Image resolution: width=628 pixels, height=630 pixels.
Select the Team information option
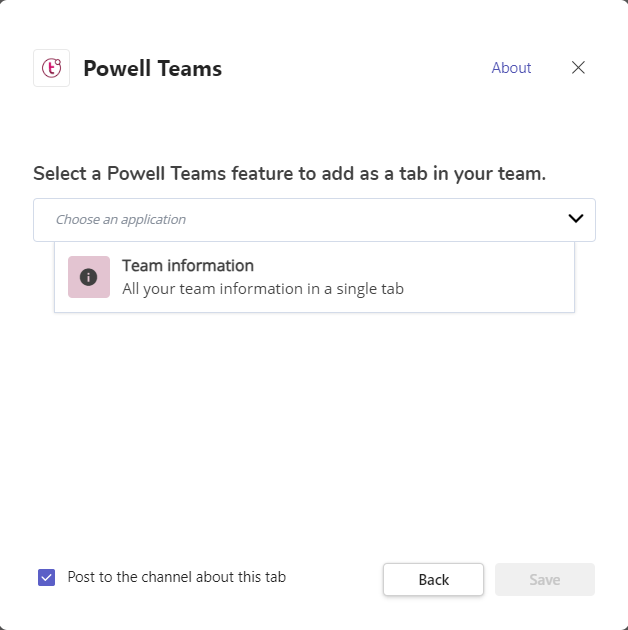point(314,277)
